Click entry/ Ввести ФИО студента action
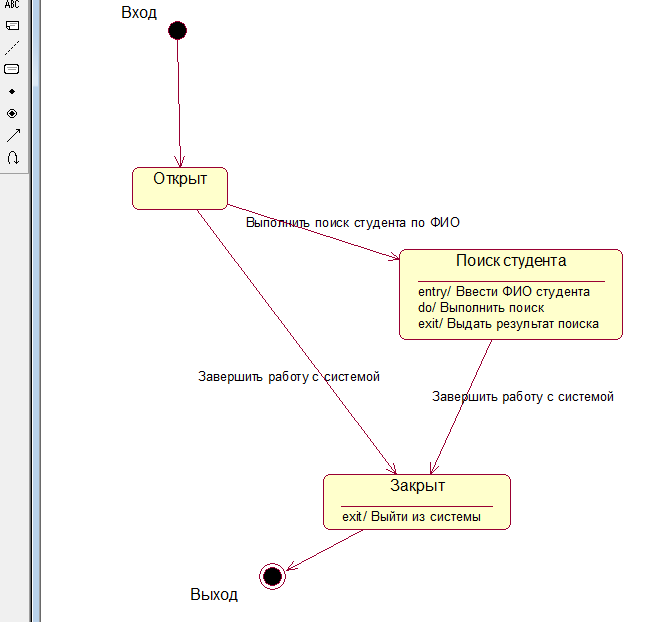Image resolution: width=660 pixels, height=622 pixels. click(x=504, y=291)
